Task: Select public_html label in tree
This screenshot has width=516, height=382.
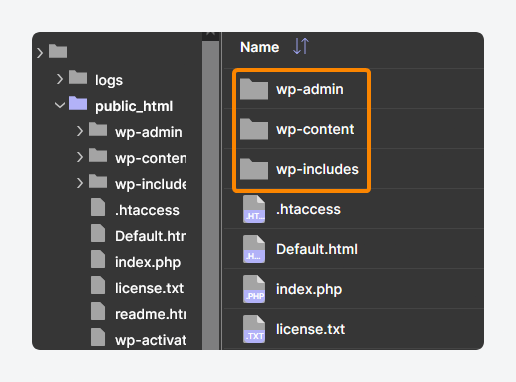Action: (134, 106)
